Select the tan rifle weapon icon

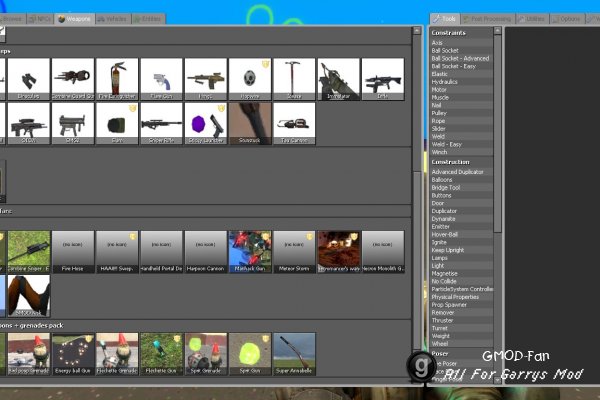[x=206, y=79]
